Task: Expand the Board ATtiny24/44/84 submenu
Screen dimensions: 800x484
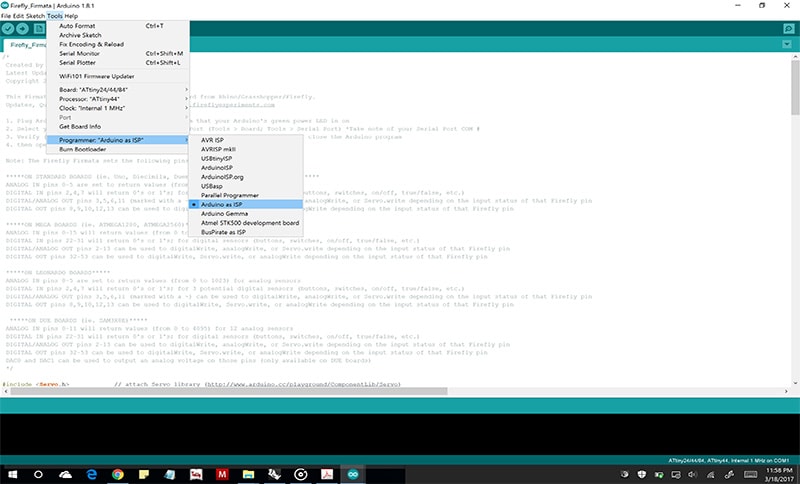Action: (118, 90)
